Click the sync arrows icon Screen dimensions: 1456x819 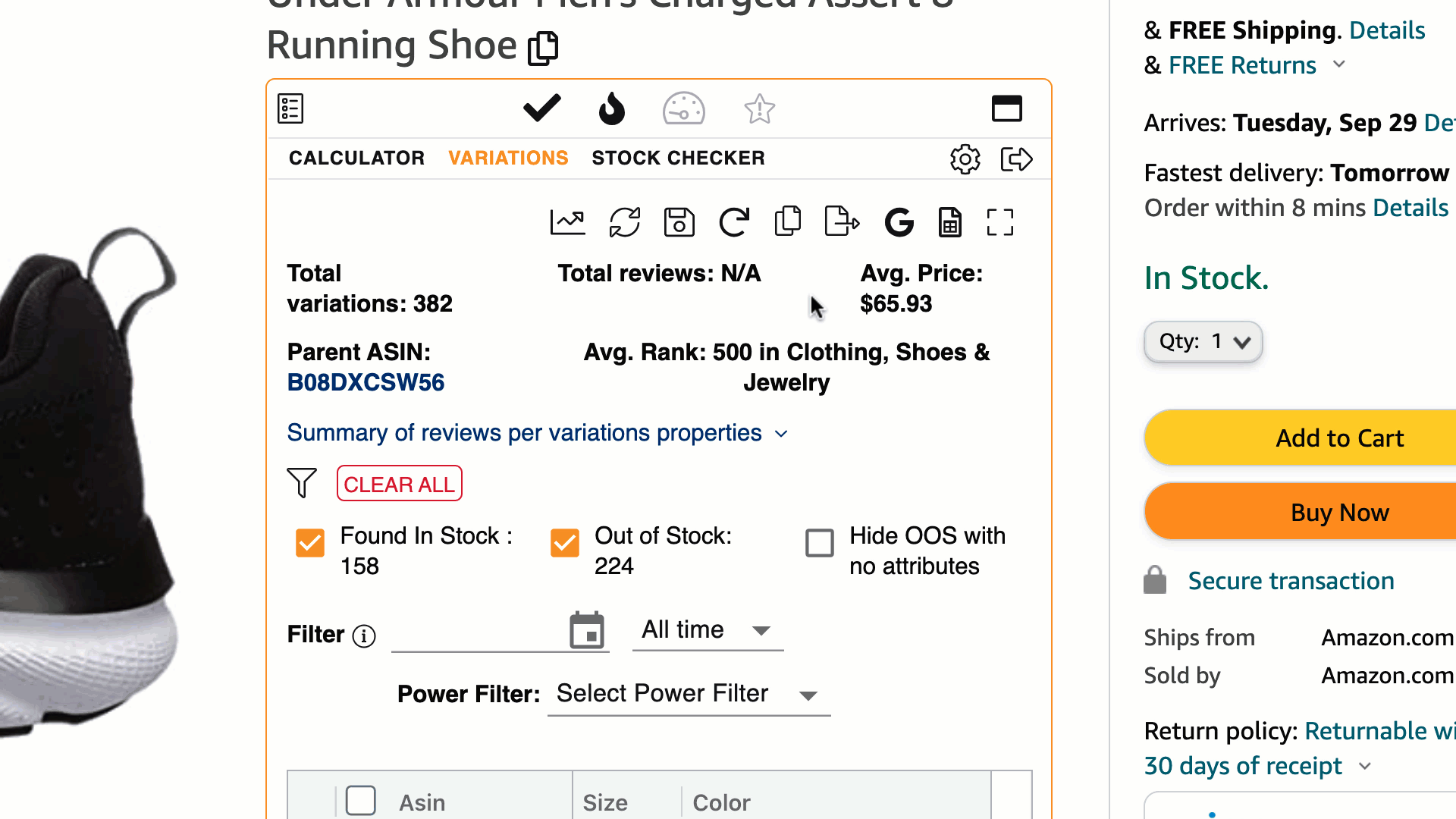tap(625, 222)
